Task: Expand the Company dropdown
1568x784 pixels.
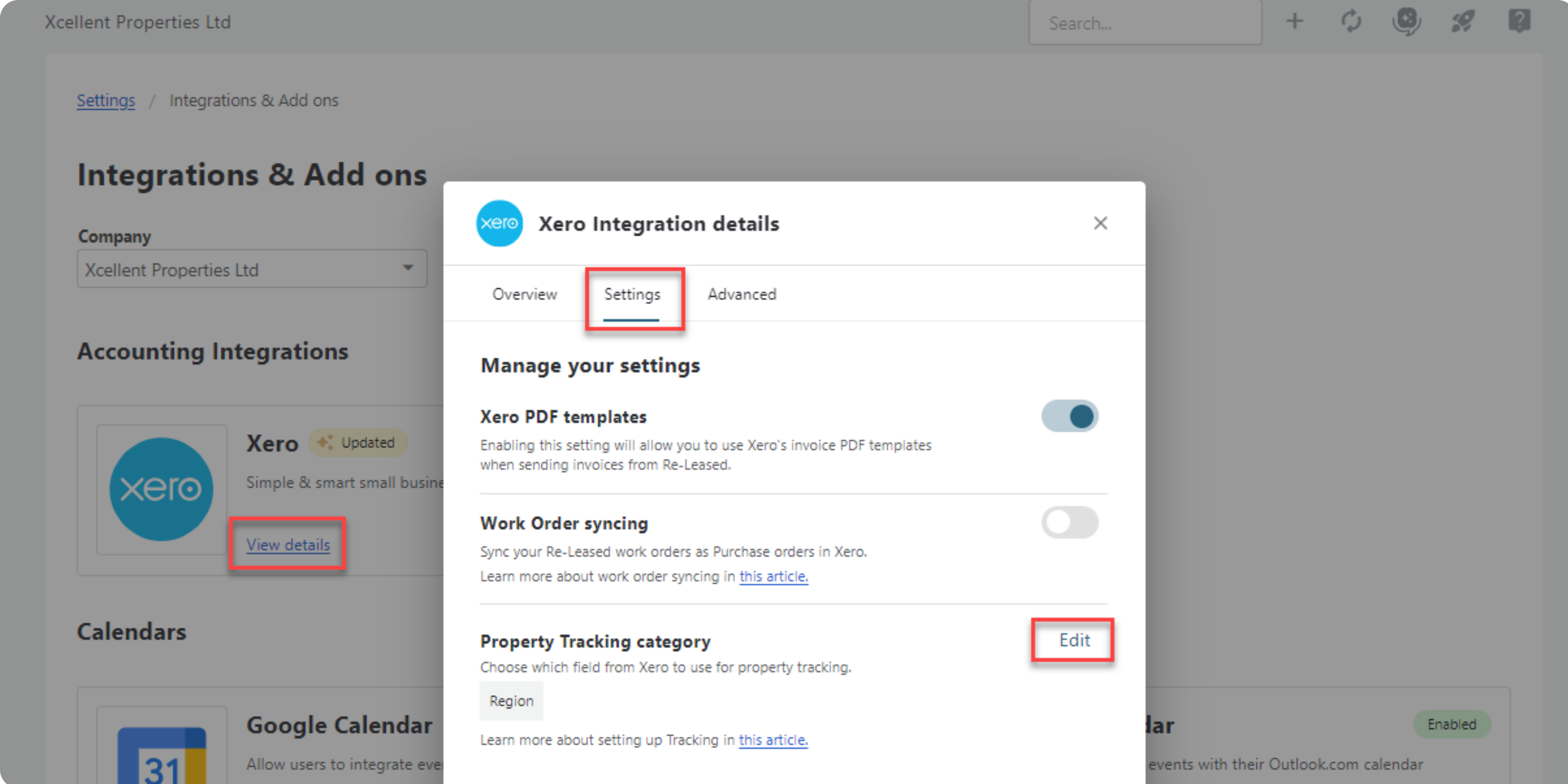Action: pos(252,269)
